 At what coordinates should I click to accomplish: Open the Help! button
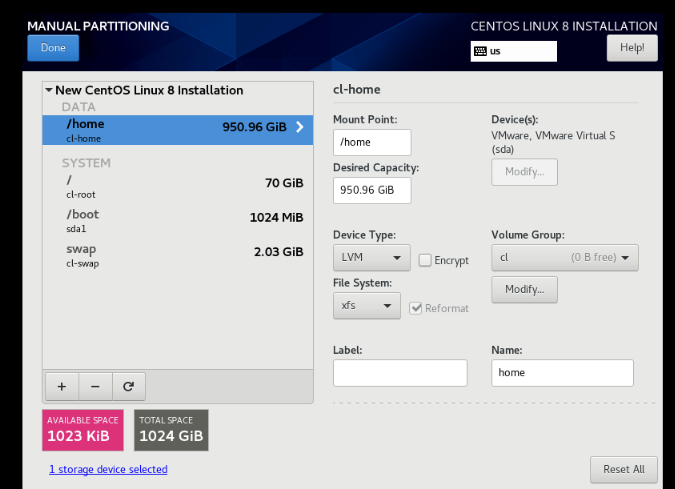(x=632, y=48)
